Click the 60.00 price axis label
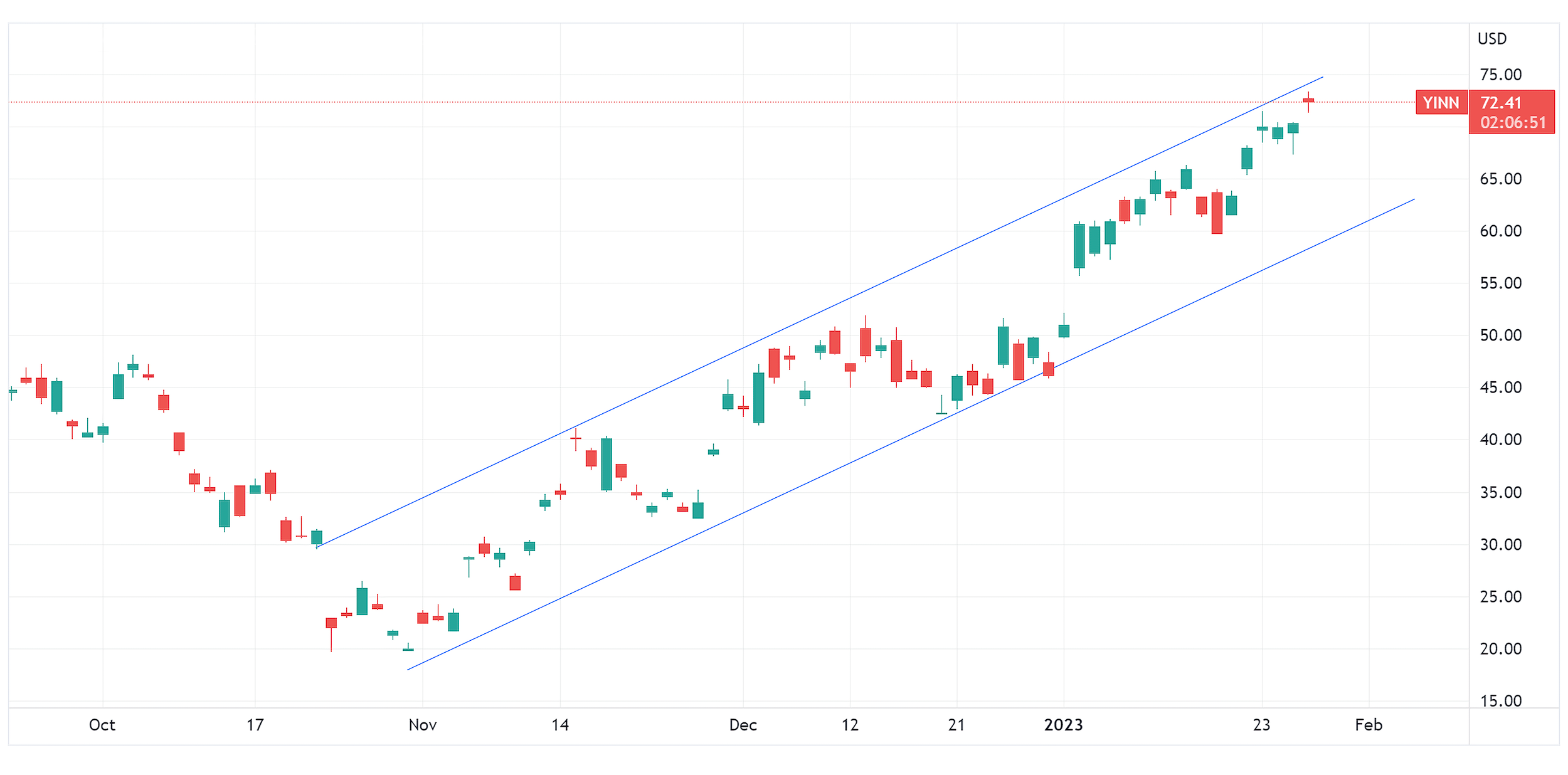This screenshot has height=775, width=1568. tap(1500, 231)
